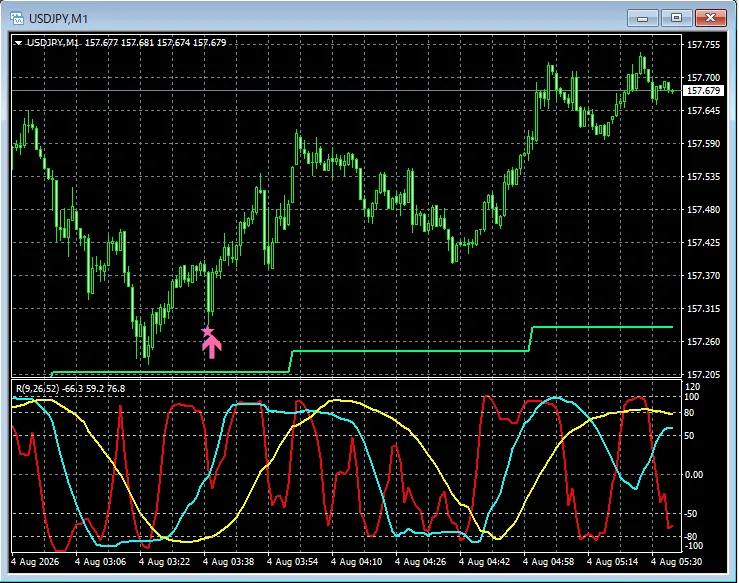Click the pink star signal marker
This screenshot has width=739, height=583.
(x=207, y=331)
